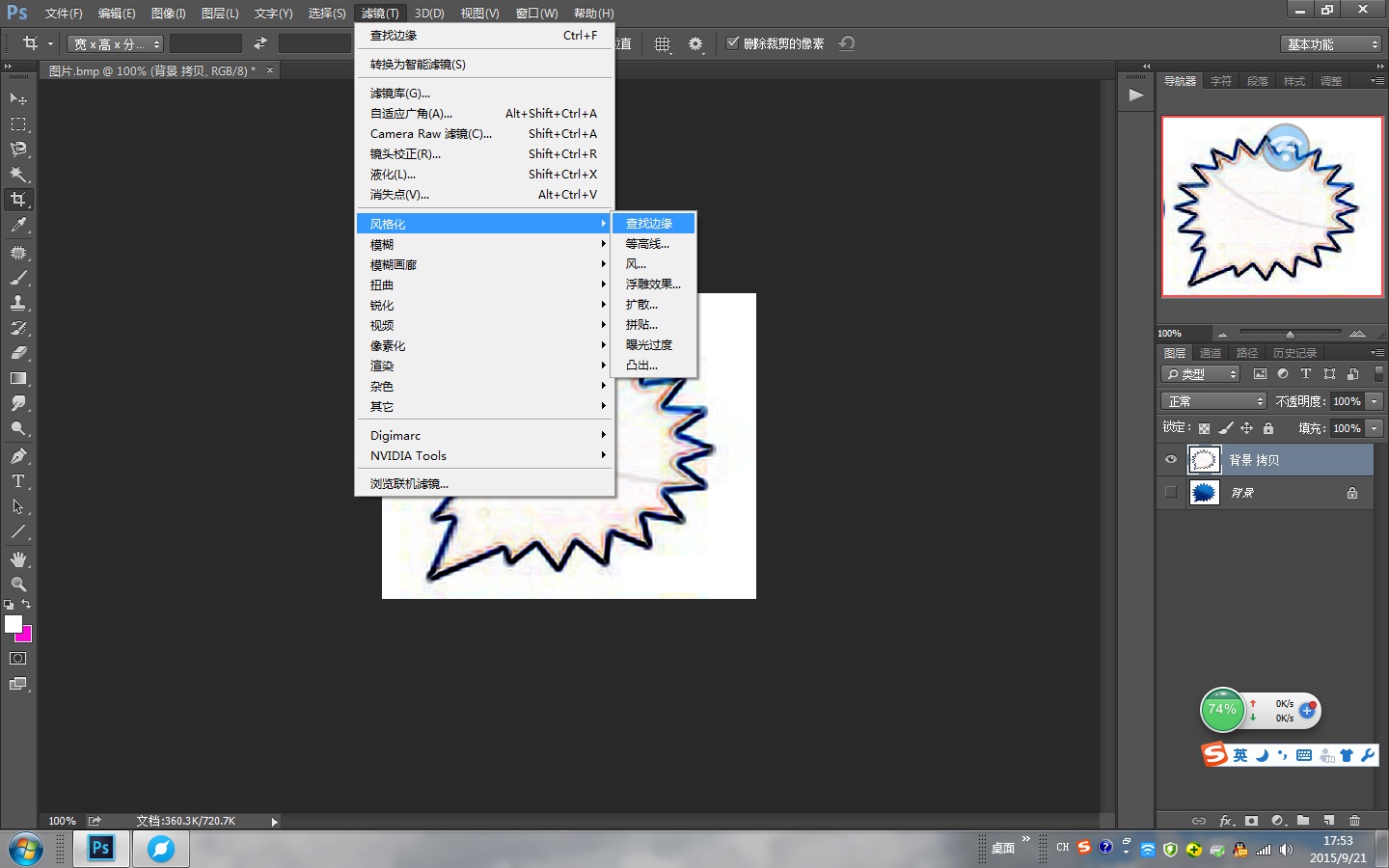Click the create new group folder icon
This screenshot has height=868, width=1389.
tap(1303, 821)
